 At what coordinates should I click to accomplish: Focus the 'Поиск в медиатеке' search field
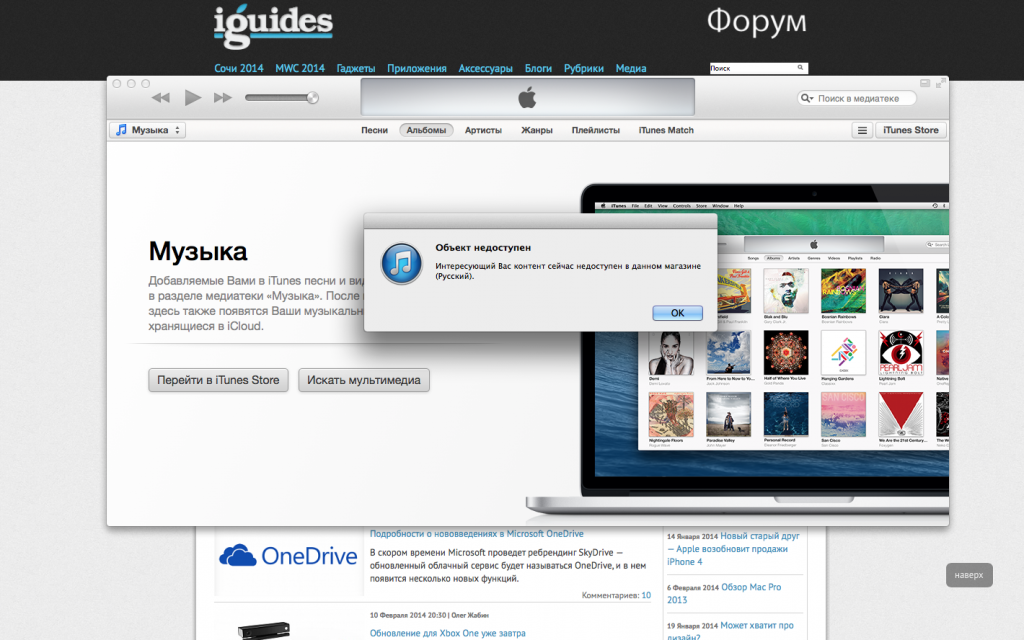point(857,99)
